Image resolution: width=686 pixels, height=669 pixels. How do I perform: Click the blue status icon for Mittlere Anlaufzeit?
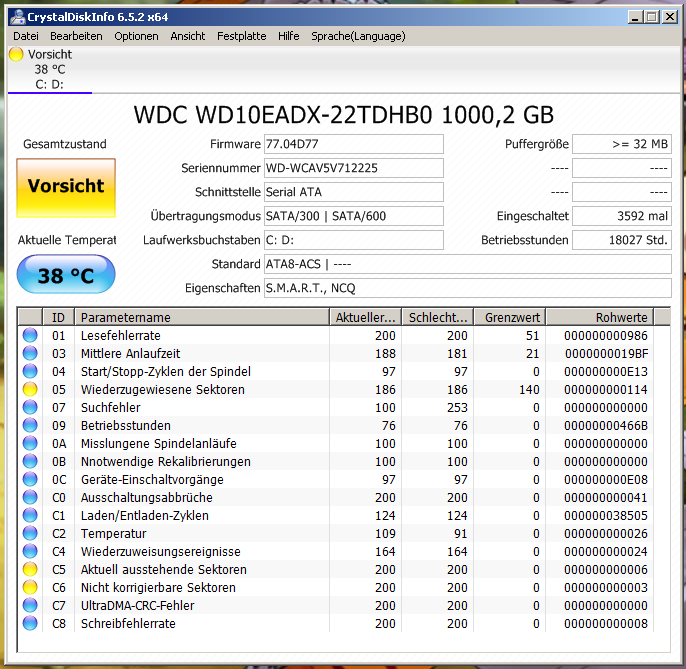(x=30, y=354)
